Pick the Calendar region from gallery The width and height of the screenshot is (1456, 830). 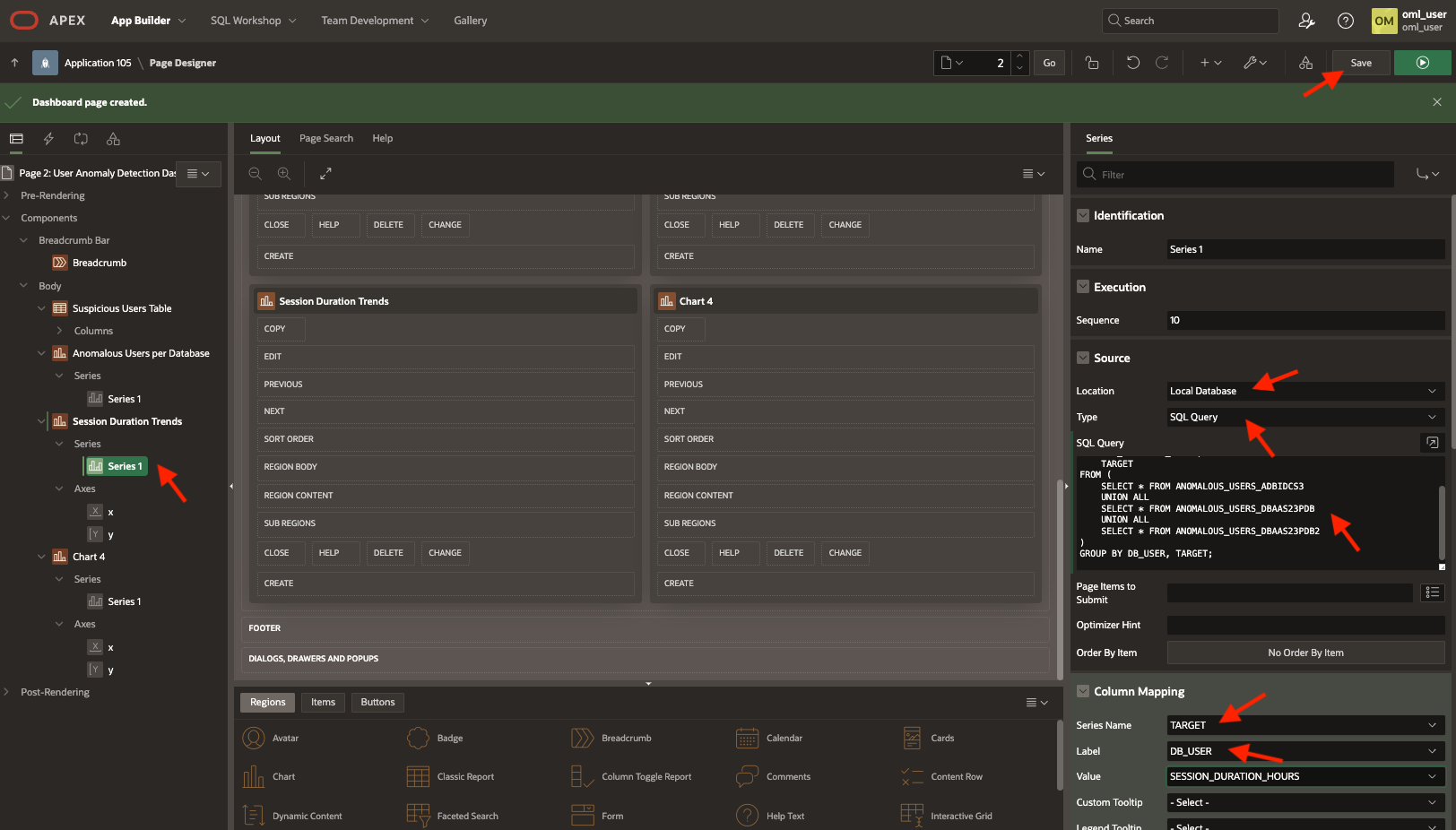tap(767, 739)
